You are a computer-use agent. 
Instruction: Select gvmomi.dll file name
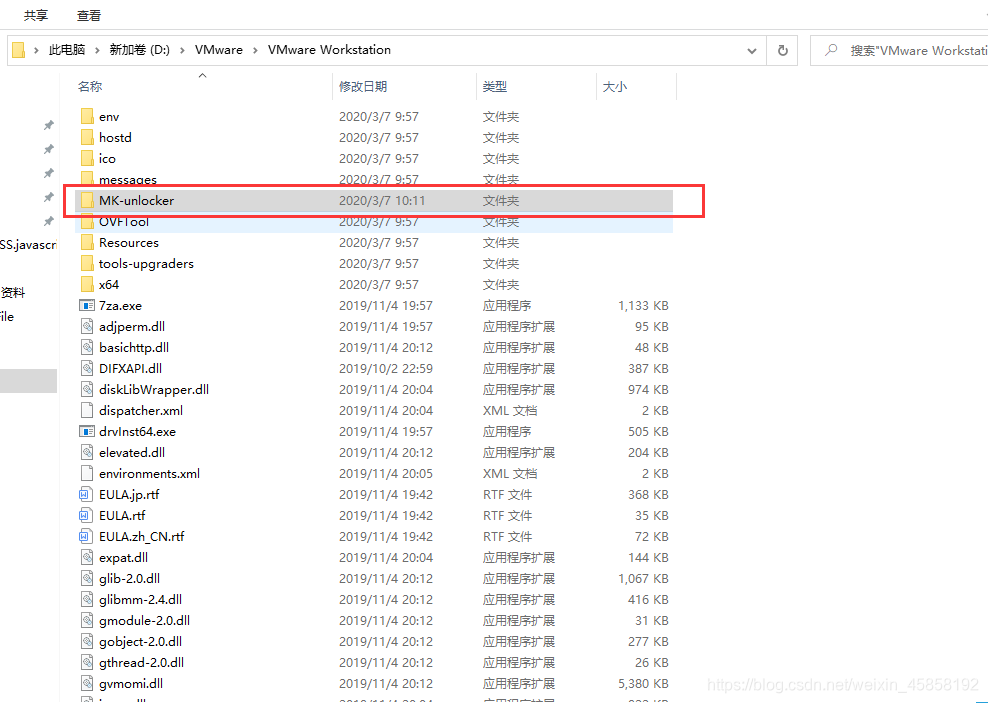131,683
